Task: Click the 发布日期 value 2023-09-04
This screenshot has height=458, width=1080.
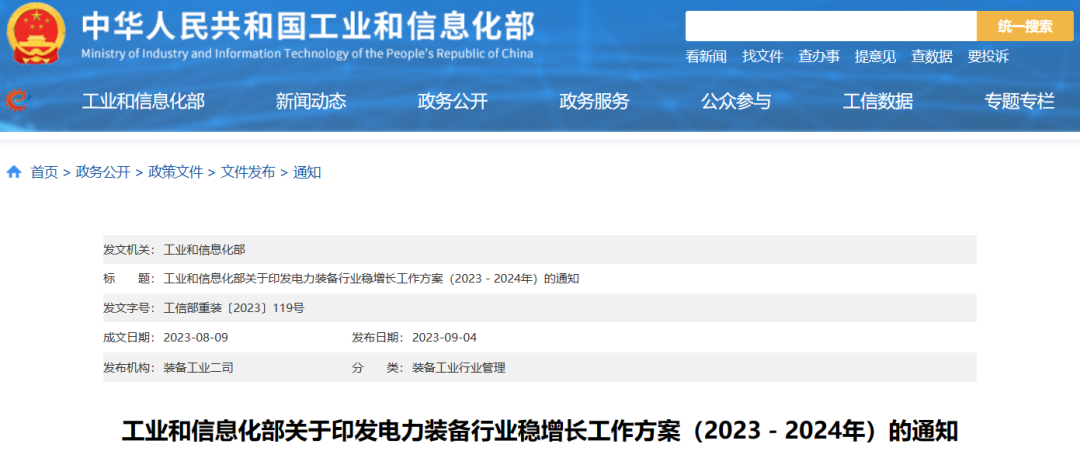Action: (x=444, y=337)
